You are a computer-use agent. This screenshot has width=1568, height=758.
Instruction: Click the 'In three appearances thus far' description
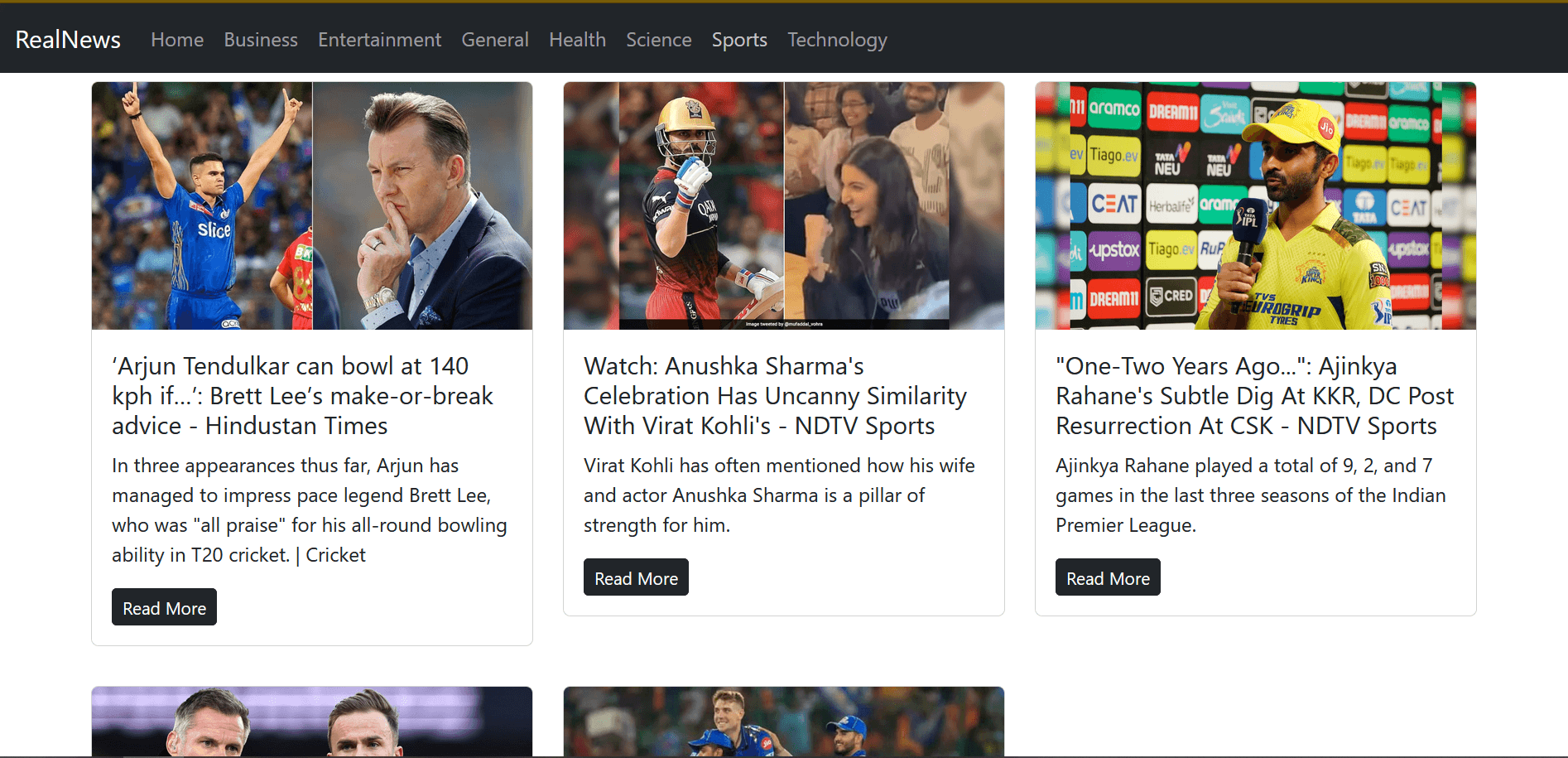[x=310, y=510]
